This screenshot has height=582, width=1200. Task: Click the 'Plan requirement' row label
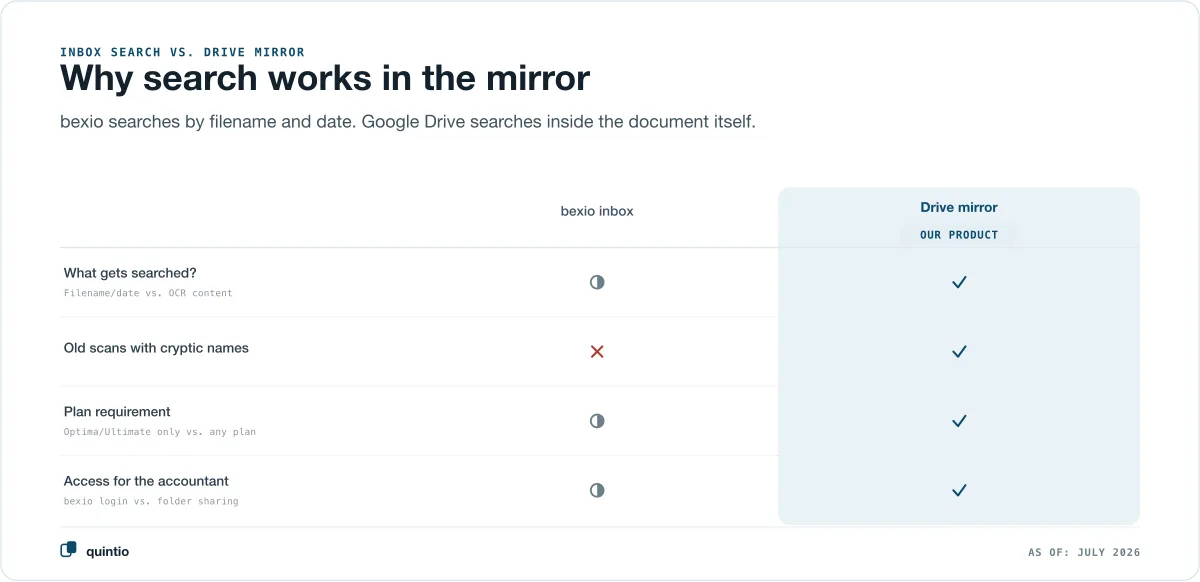coord(117,411)
